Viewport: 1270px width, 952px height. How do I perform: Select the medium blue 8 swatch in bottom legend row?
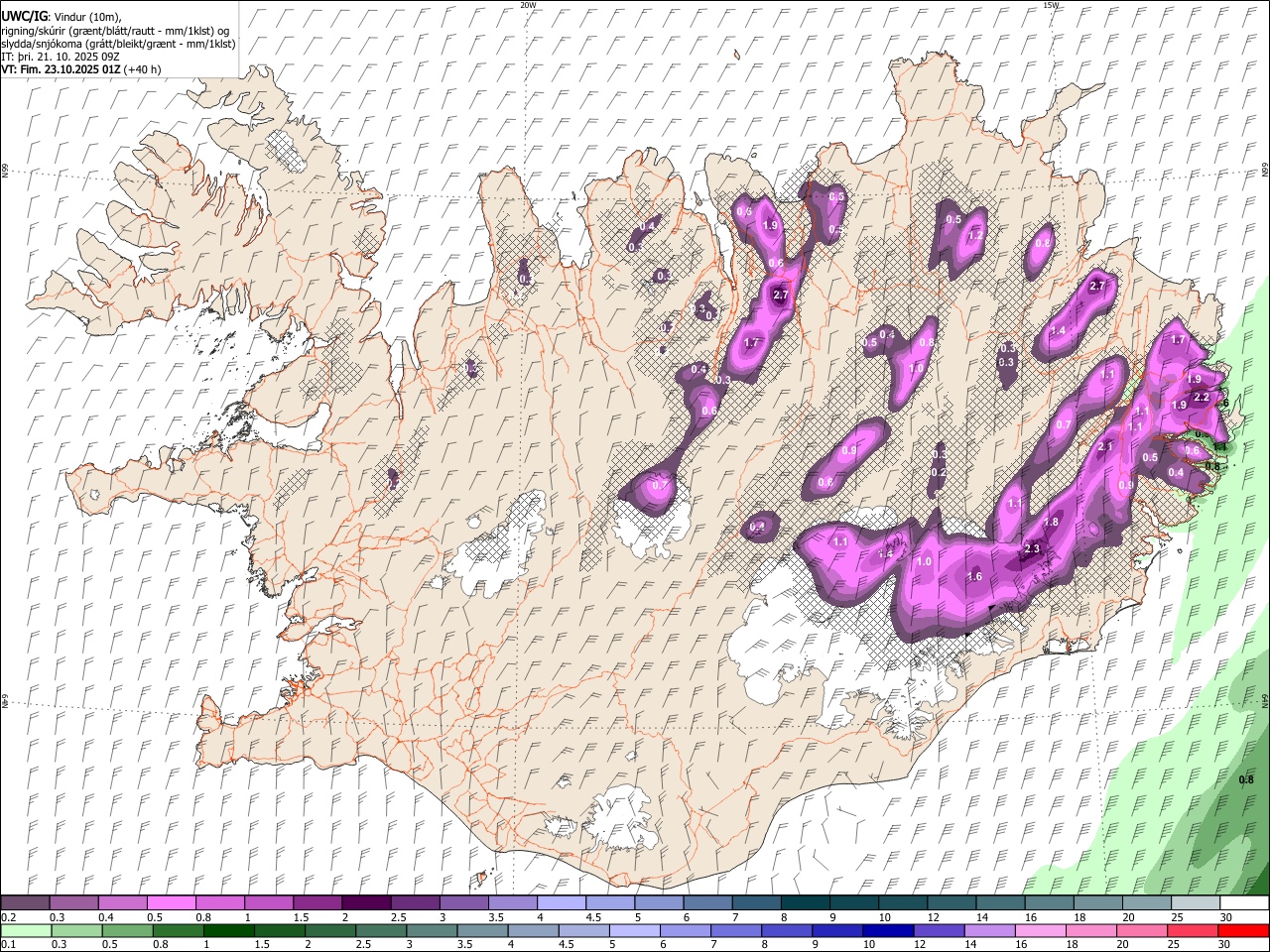click(x=788, y=930)
